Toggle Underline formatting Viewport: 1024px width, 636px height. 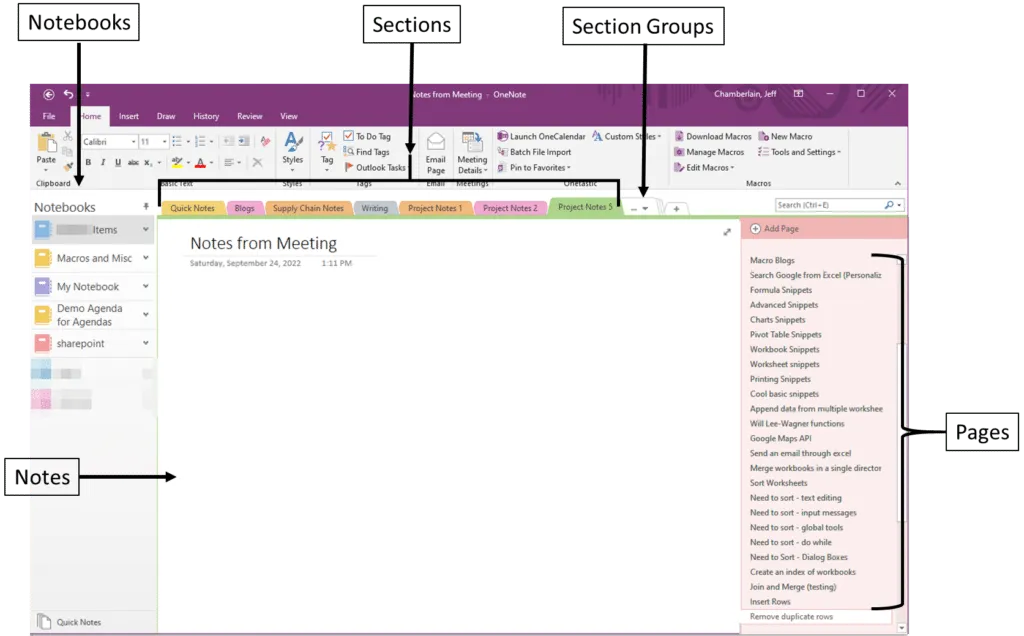(x=118, y=163)
